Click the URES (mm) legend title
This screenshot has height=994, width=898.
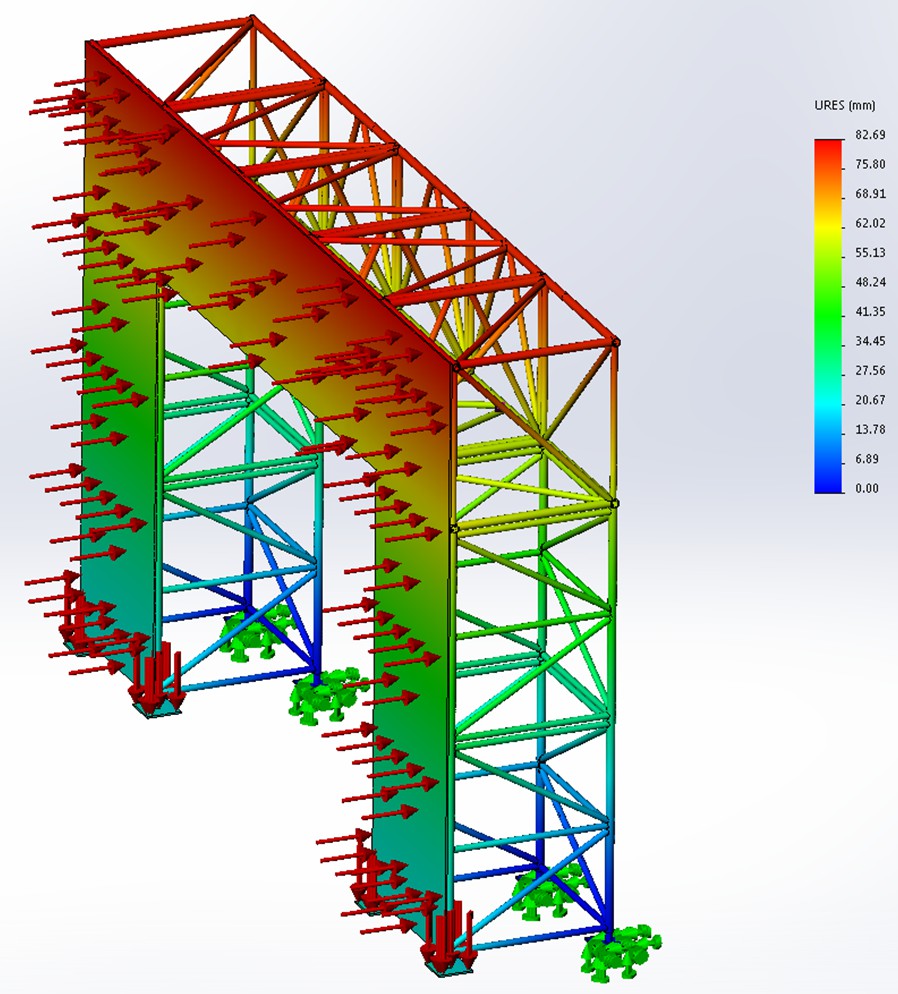click(x=844, y=105)
